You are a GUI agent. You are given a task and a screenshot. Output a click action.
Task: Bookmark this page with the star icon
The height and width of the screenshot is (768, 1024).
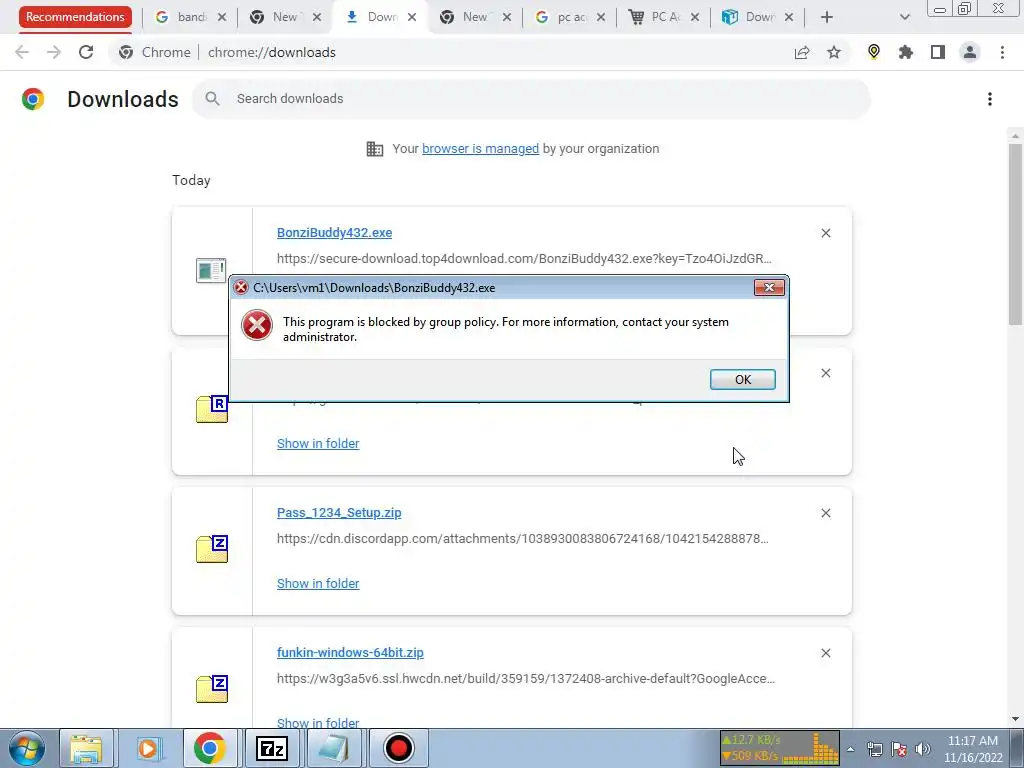tap(834, 52)
